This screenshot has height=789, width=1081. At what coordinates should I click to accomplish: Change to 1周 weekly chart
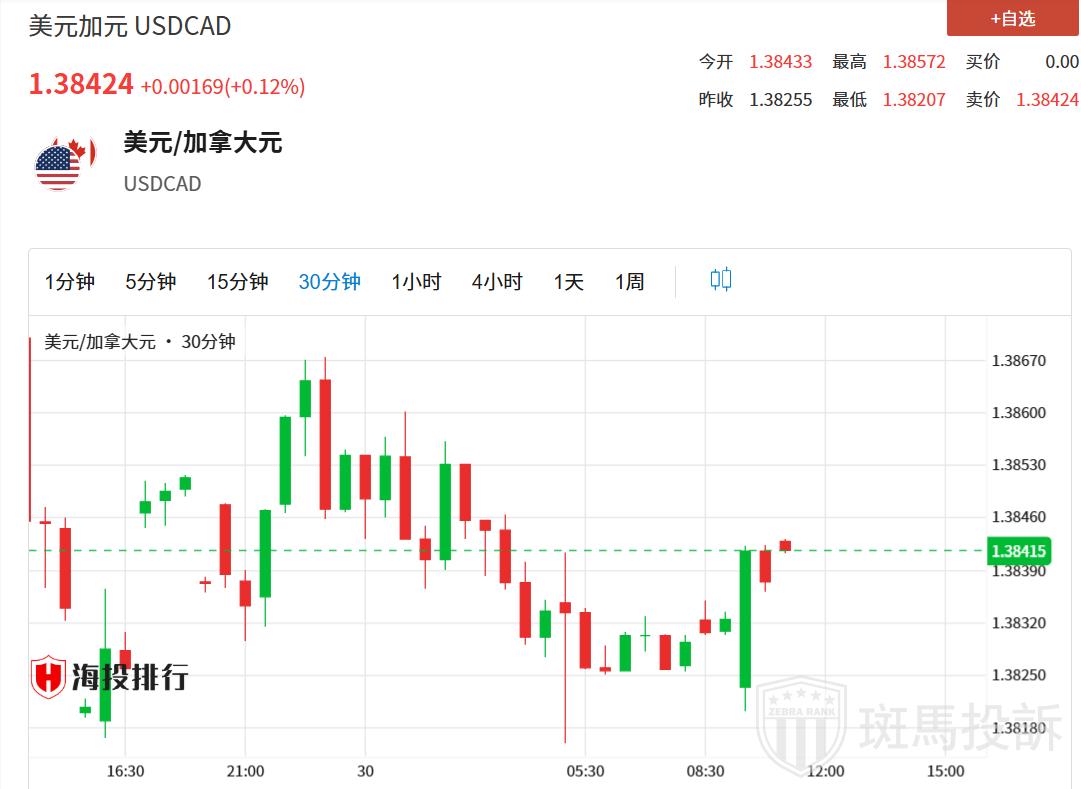pyautogui.click(x=629, y=282)
